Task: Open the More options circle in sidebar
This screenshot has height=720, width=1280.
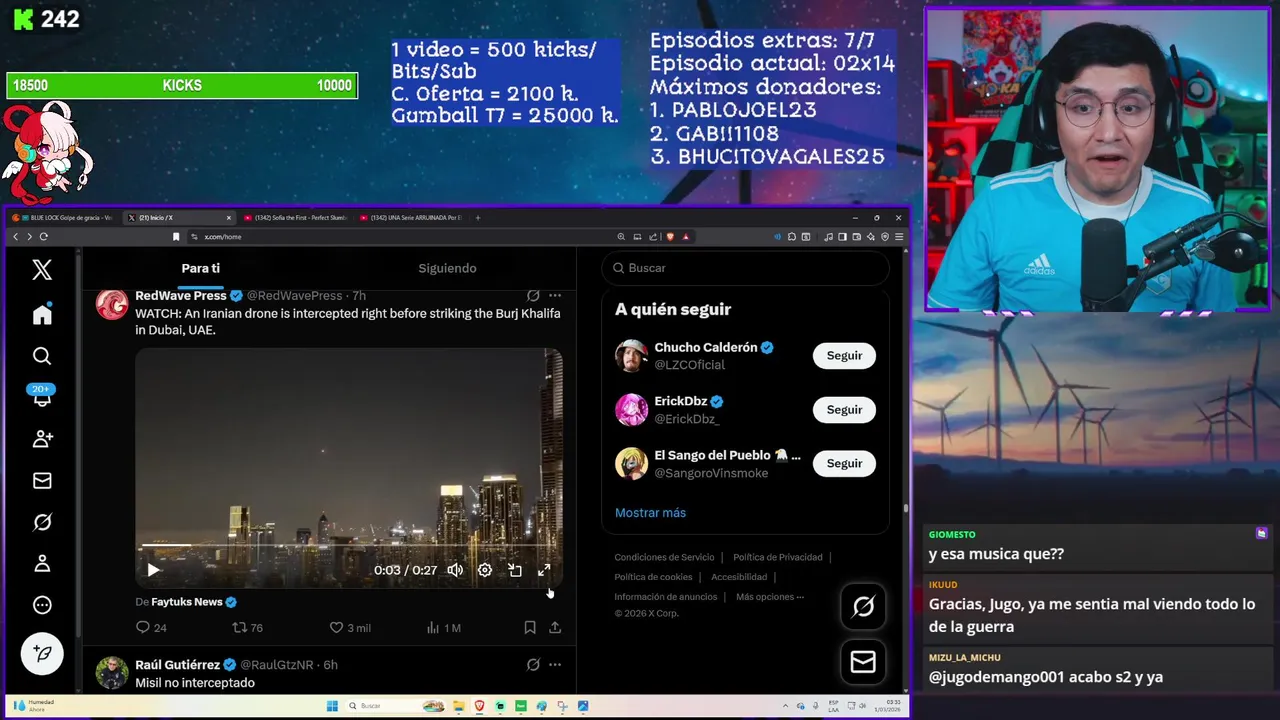Action: (x=42, y=605)
